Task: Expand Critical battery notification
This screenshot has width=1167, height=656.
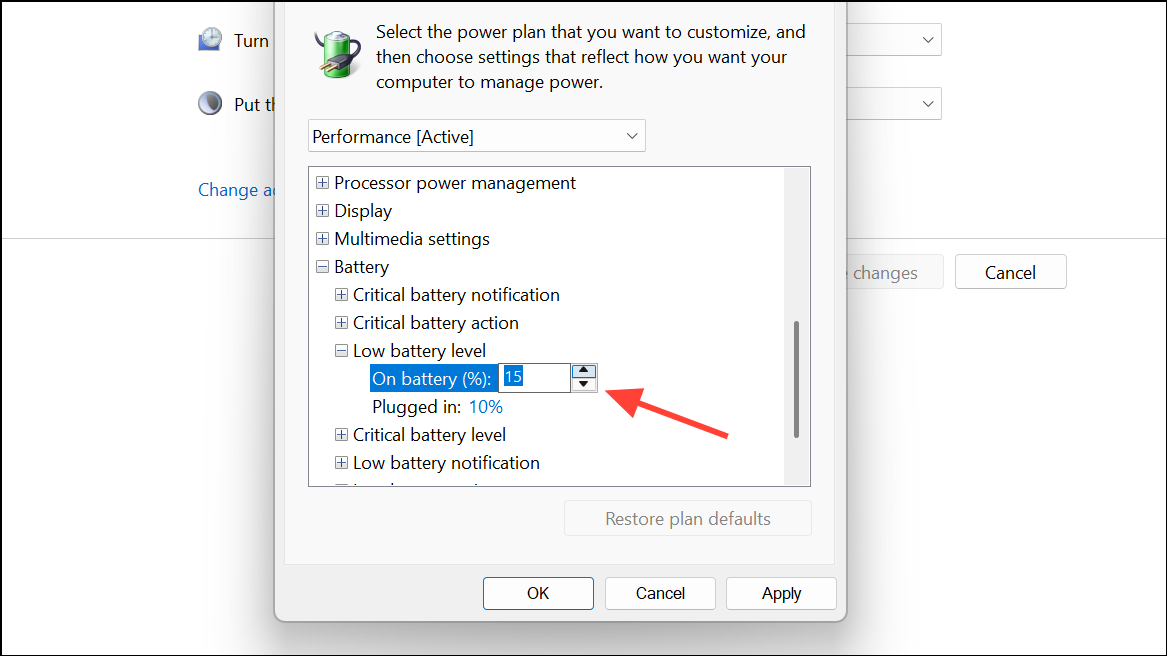Action: pyautogui.click(x=341, y=295)
